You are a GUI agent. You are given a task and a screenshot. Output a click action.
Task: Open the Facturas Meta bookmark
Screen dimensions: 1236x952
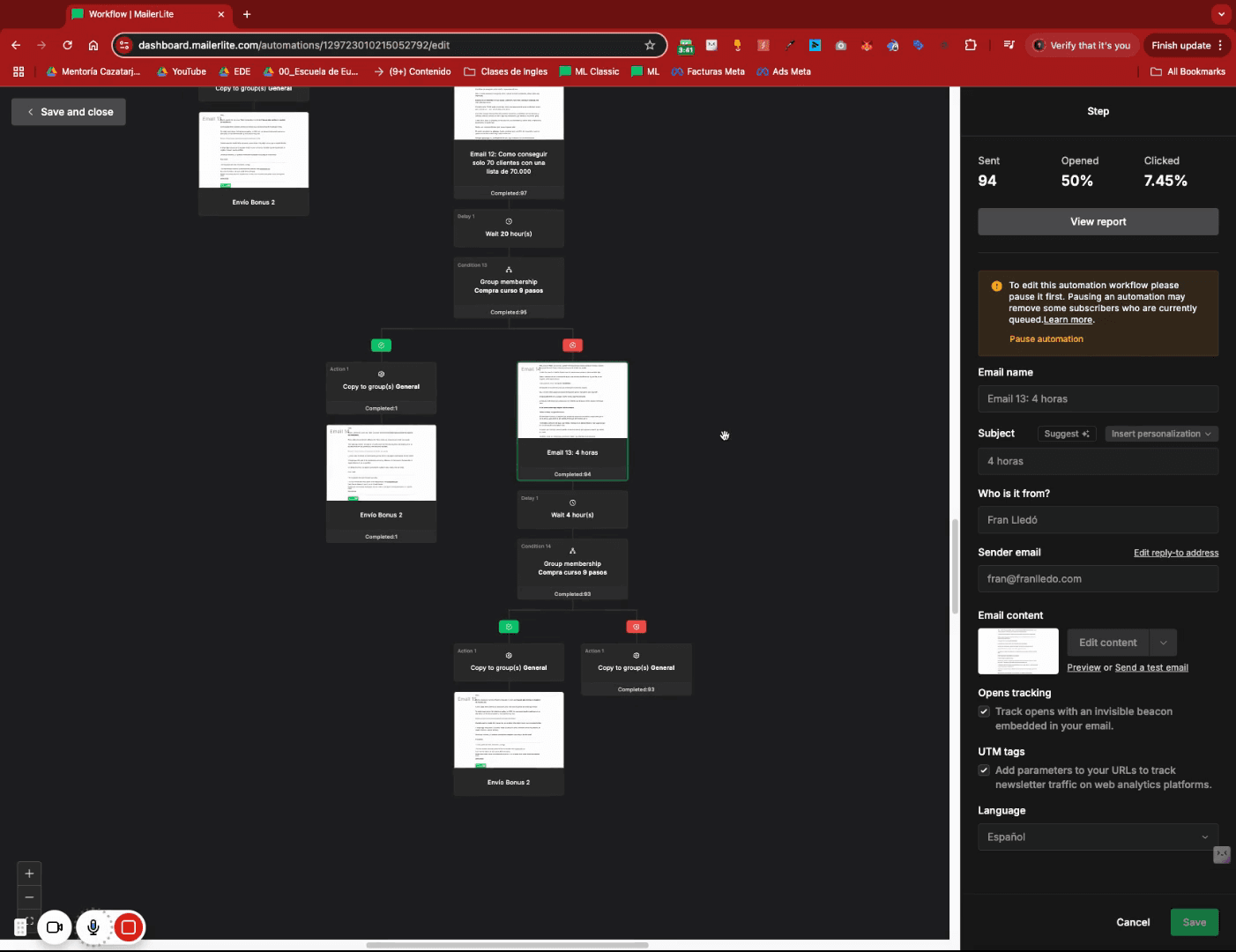click(x=708, y=71)
